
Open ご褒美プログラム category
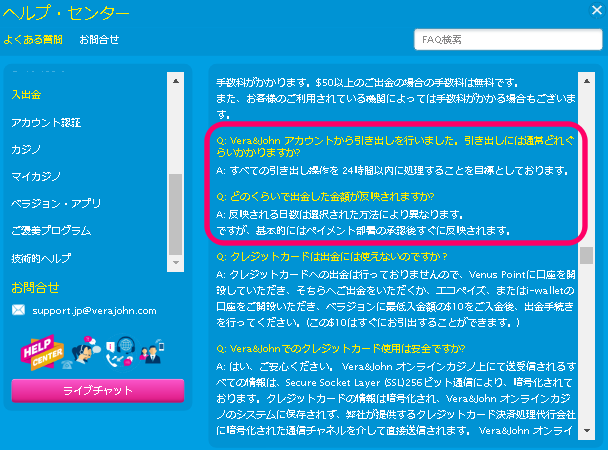pyautogui.click(x=51, y=231)
